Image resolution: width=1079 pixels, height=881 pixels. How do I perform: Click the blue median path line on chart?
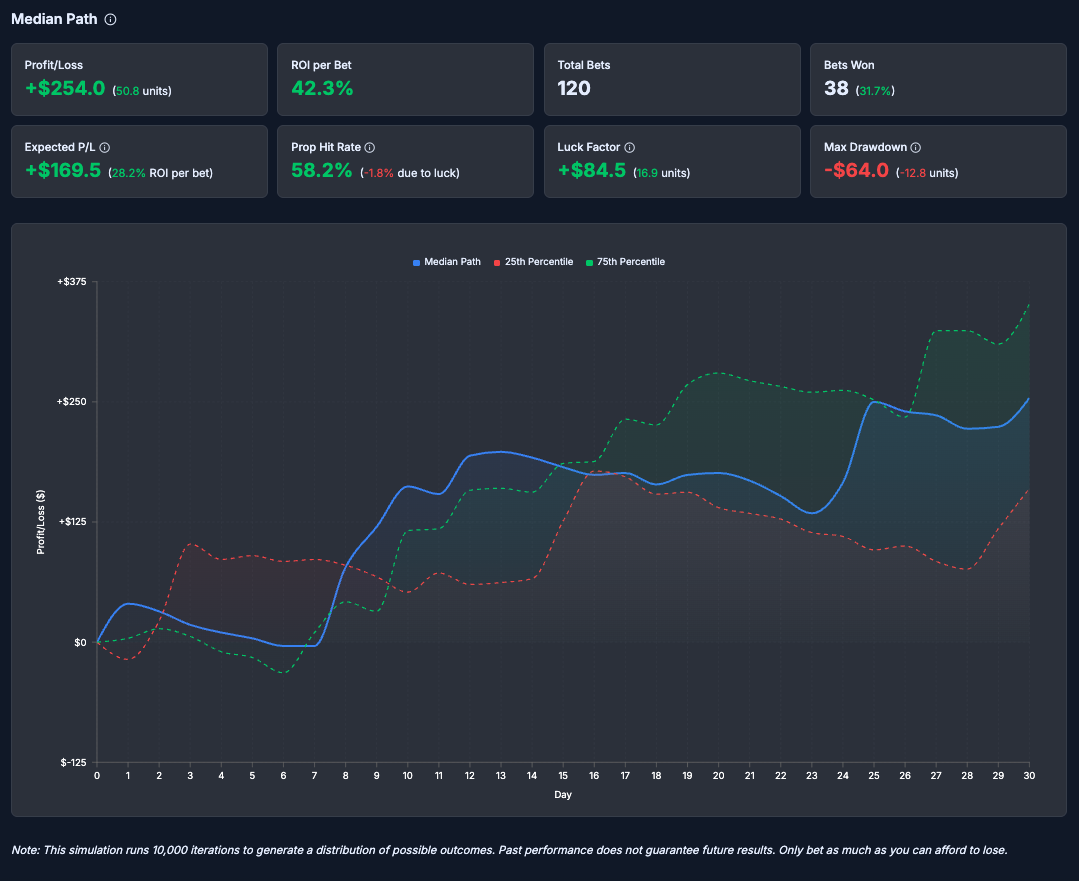[500, 453]
